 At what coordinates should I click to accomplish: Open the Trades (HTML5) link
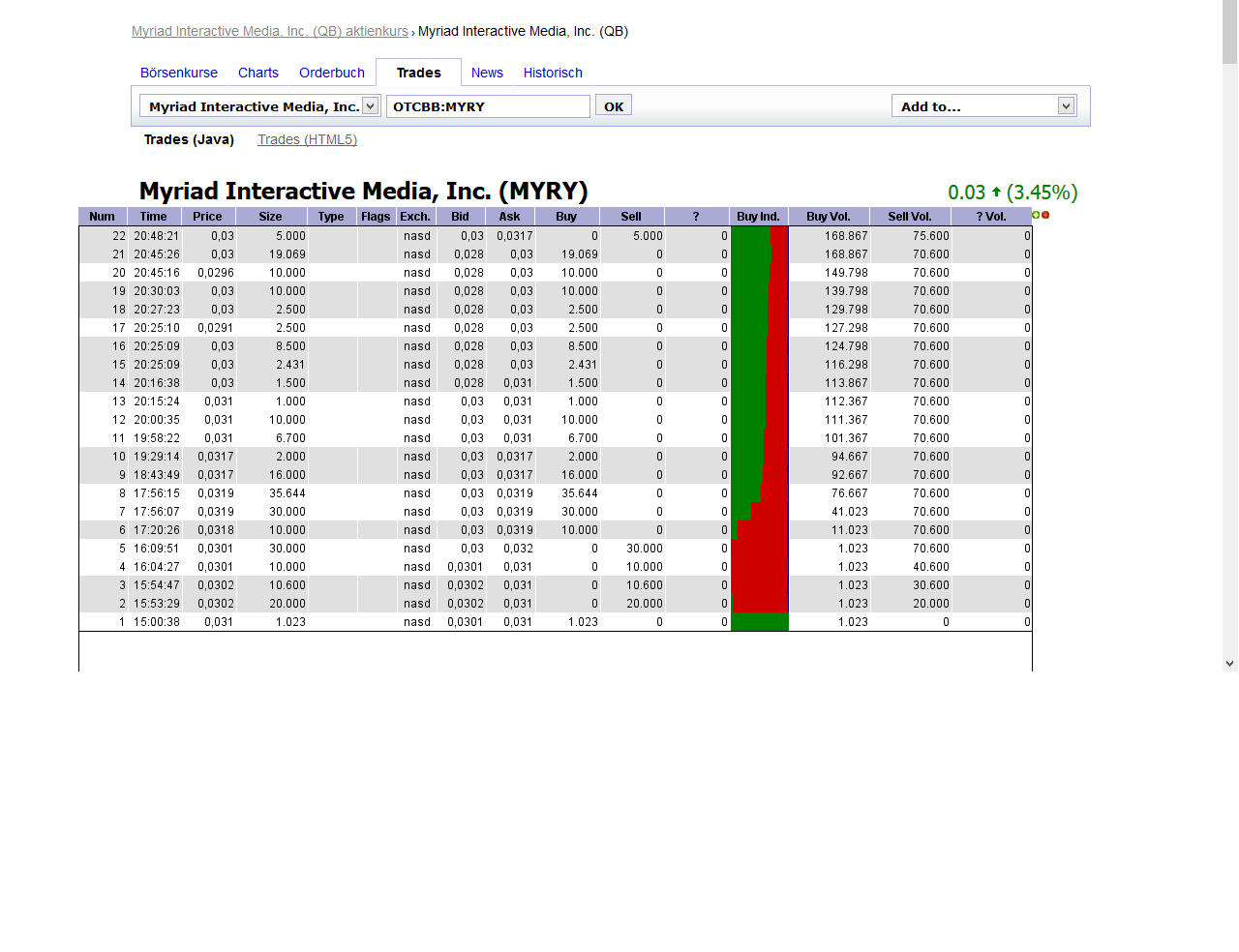point(307,139)
